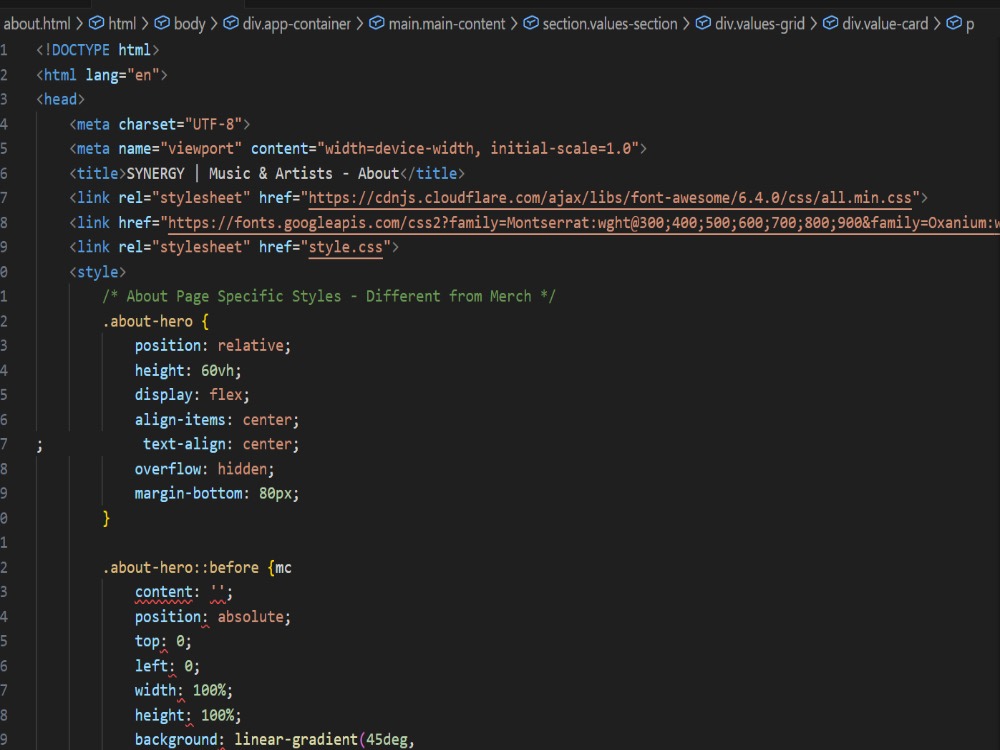
Task: Click the content: '' declaration
Action: point(184,592)
